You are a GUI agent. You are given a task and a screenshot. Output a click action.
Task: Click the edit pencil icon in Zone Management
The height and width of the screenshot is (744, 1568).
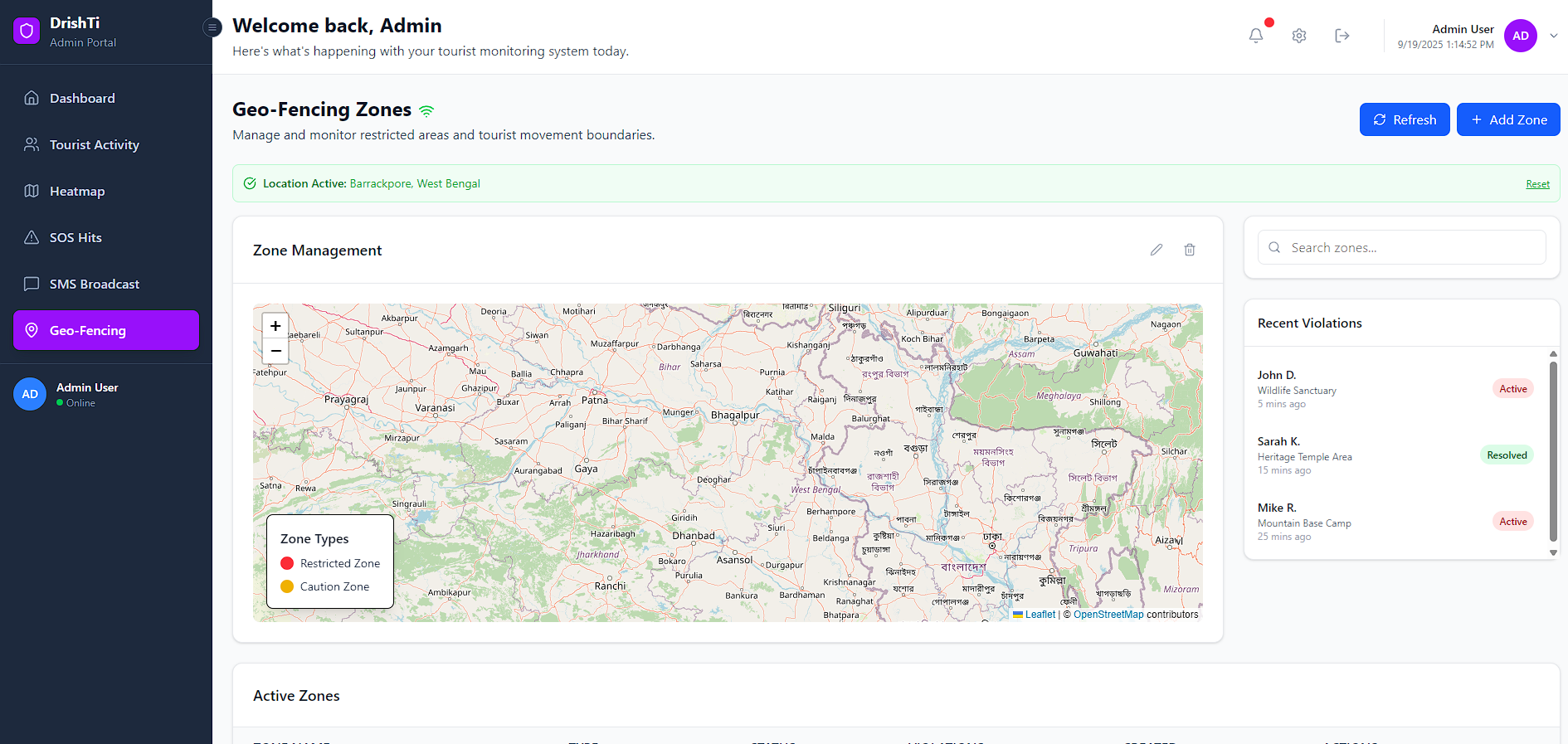[1157, 250]
